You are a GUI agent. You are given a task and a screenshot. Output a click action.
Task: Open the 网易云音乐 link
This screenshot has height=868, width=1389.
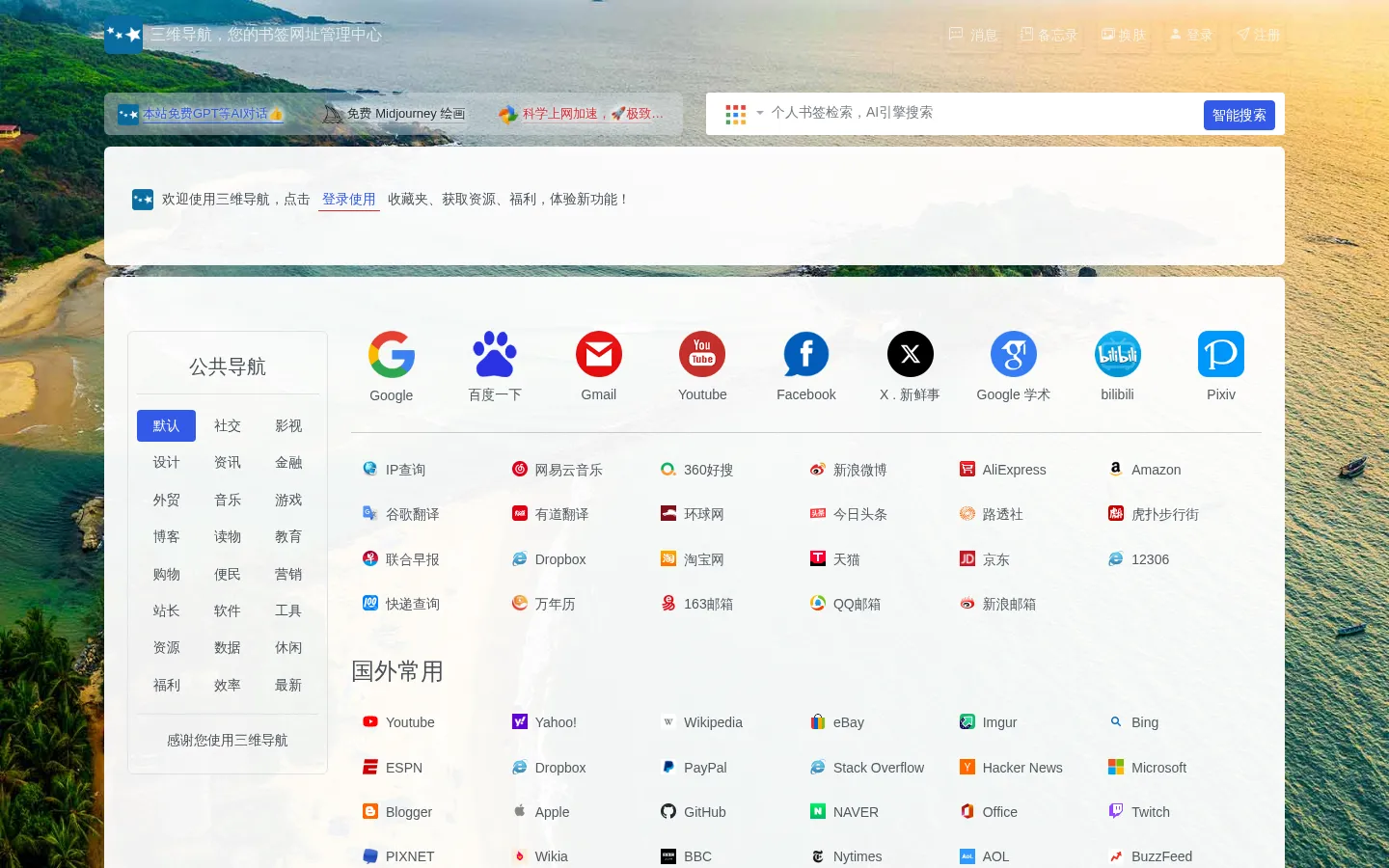pos(558,470)
